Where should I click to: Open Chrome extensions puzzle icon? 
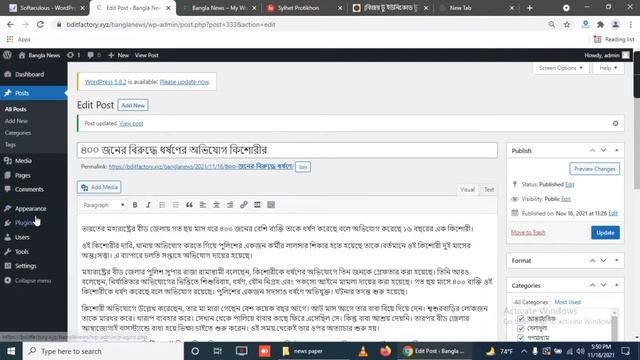click(x=600, y=24)
